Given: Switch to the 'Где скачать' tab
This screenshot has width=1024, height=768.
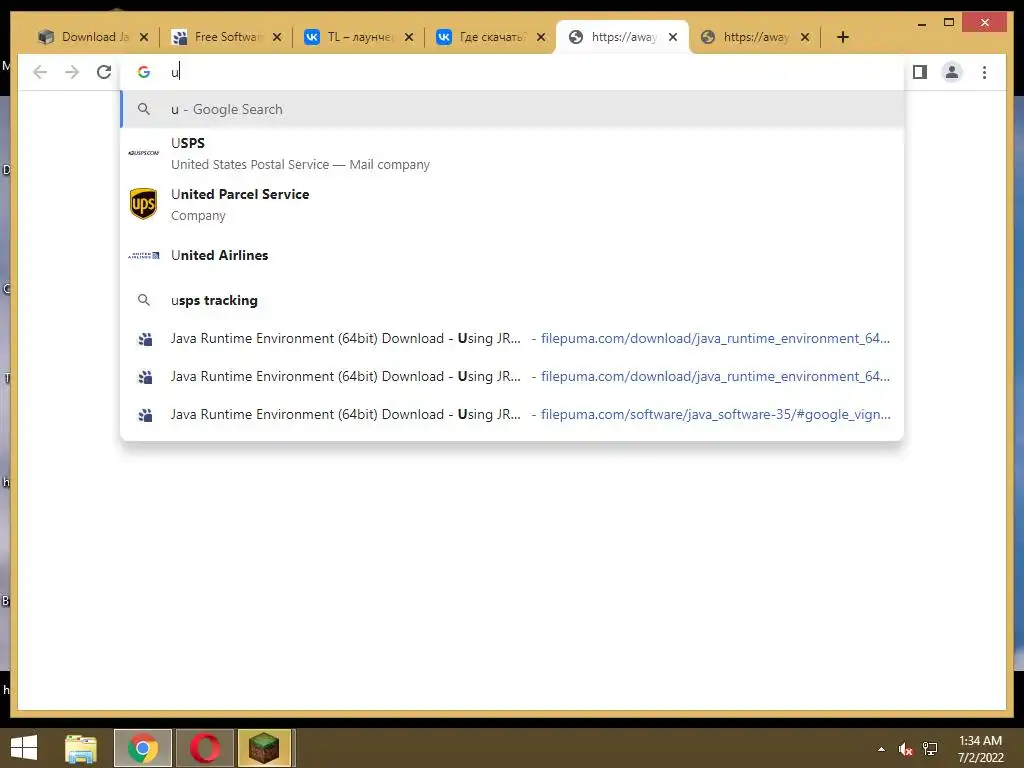Looking at the screenshot, I should point(490,37).
